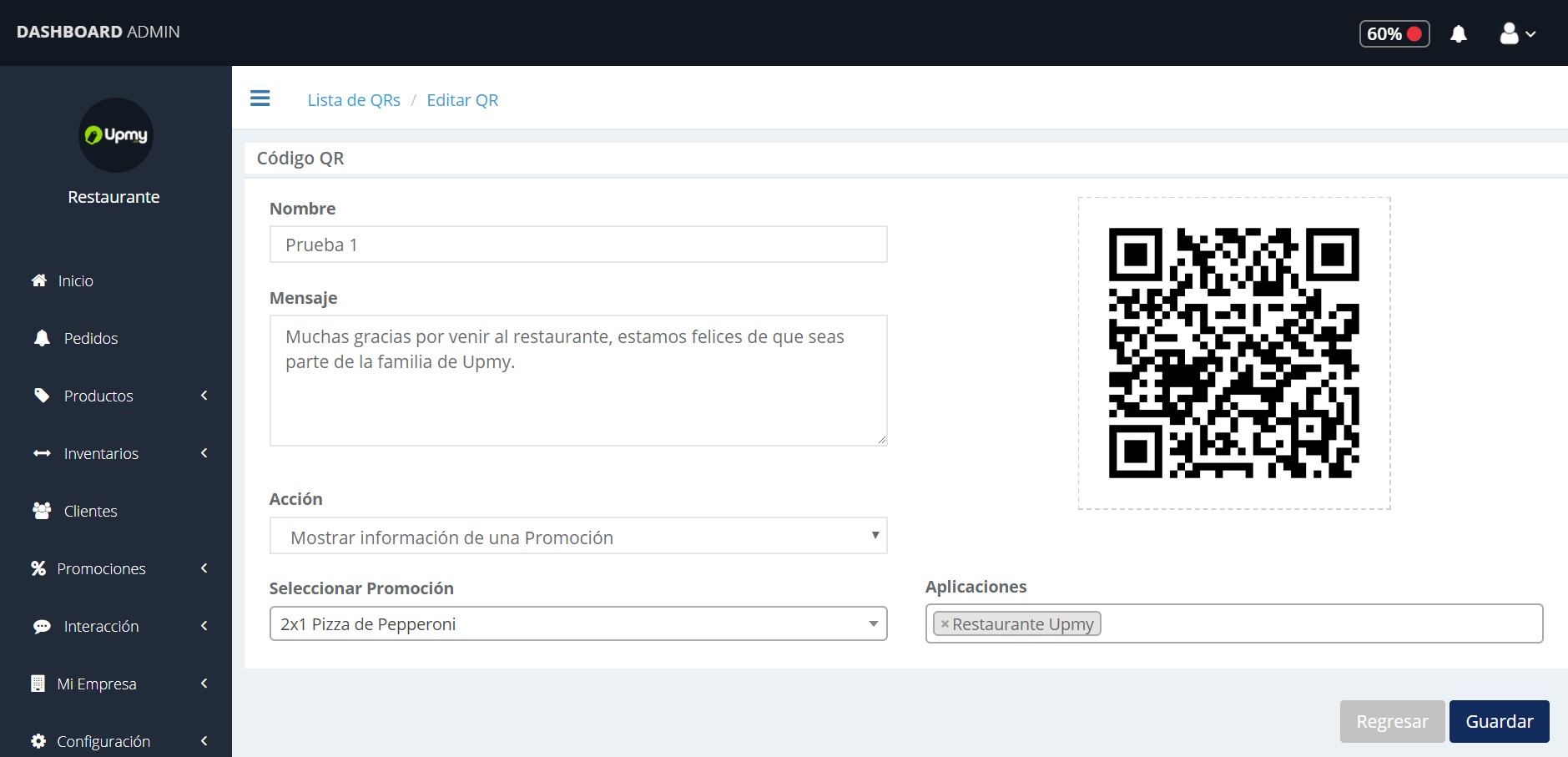Screen dimensions: 1568x757
Task: Expand the Configuración submenu chevron
Action: tap(204, 741)
